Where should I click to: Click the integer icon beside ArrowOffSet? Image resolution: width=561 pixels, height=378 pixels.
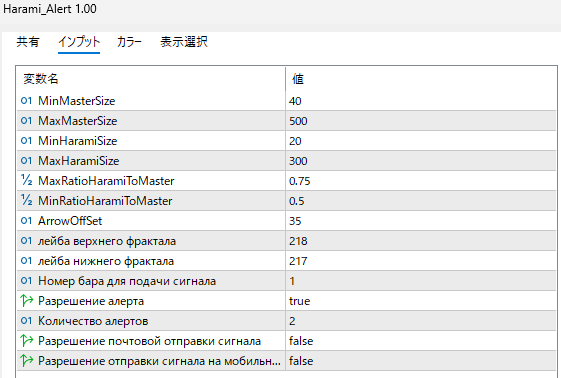click(26, 221)
